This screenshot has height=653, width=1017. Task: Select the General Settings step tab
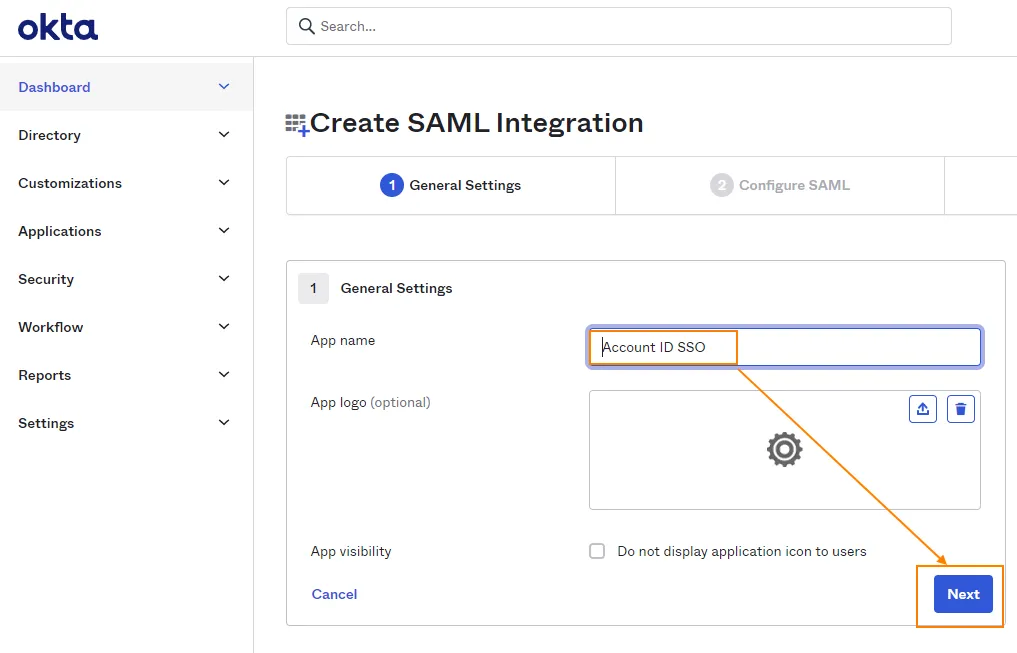(x=451, y=185)
